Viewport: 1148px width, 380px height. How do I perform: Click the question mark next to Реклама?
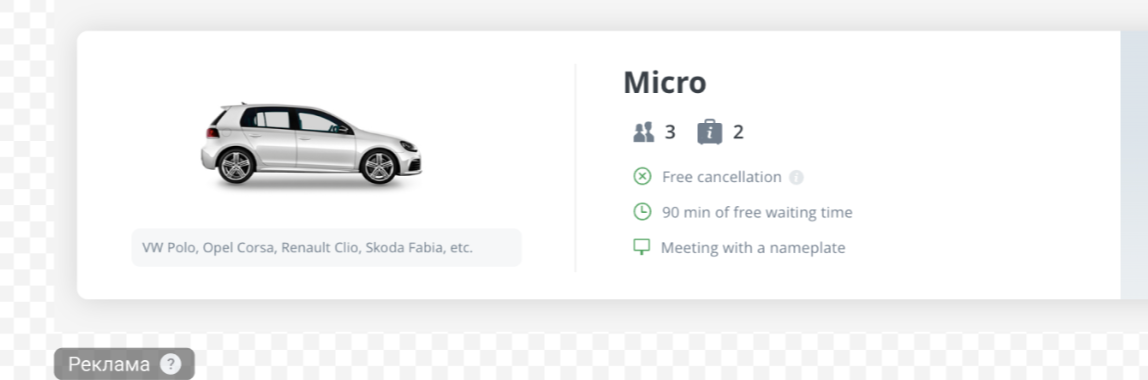click(170, 364)
